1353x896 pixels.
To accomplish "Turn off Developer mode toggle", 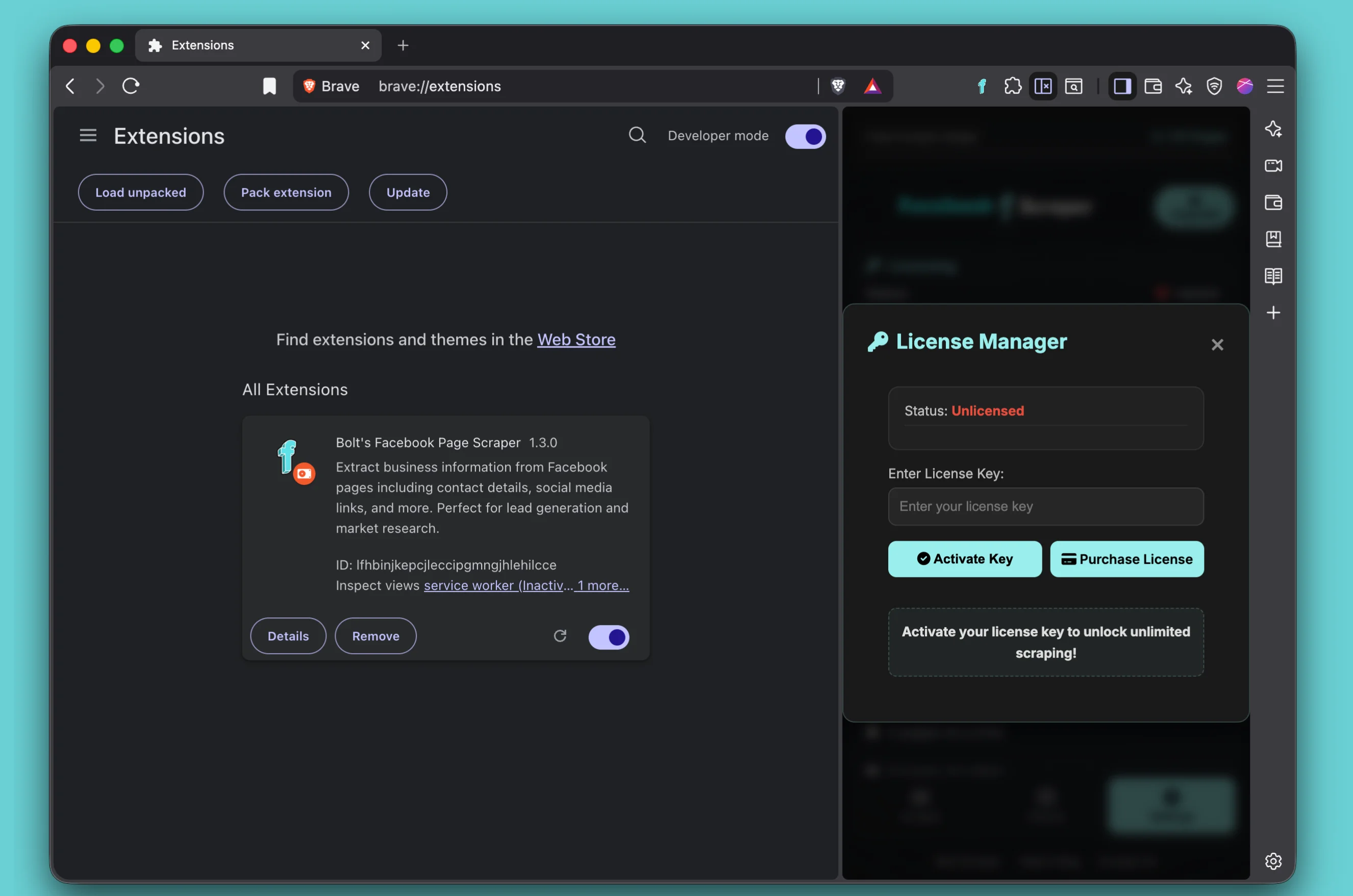I will tap(805, 137).
